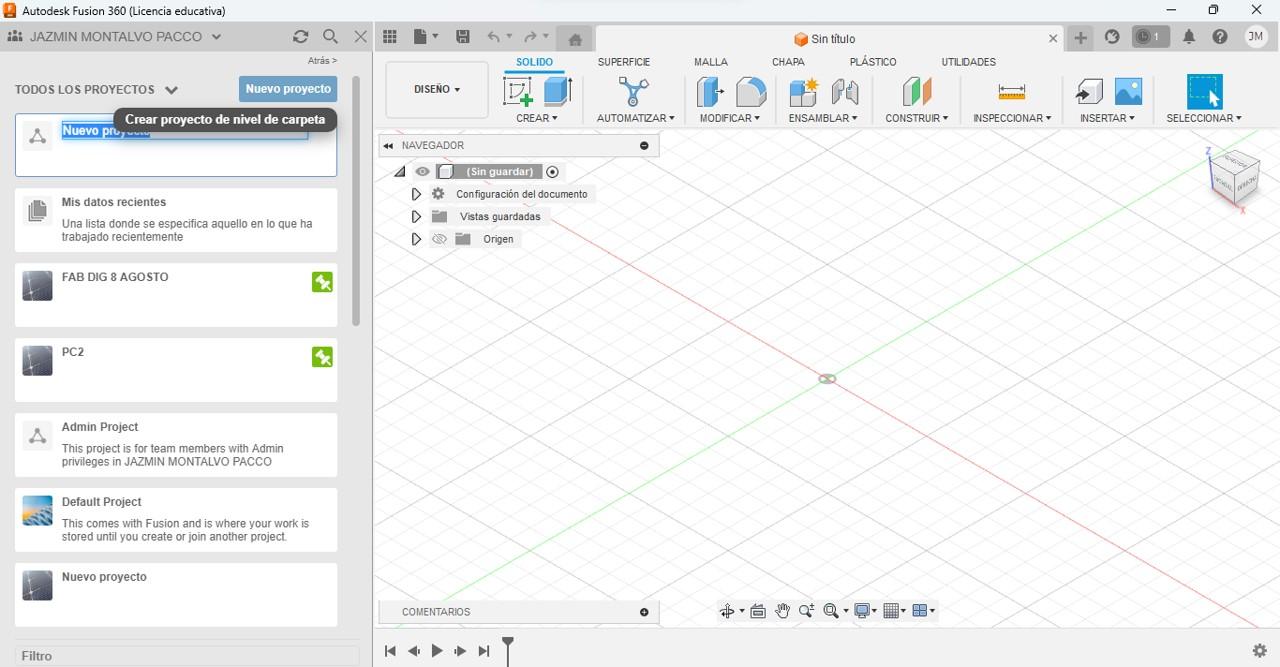The width and height of the screenshot is (1280, 667).
Task: Redo the last action
Action: tap(531, 37)
